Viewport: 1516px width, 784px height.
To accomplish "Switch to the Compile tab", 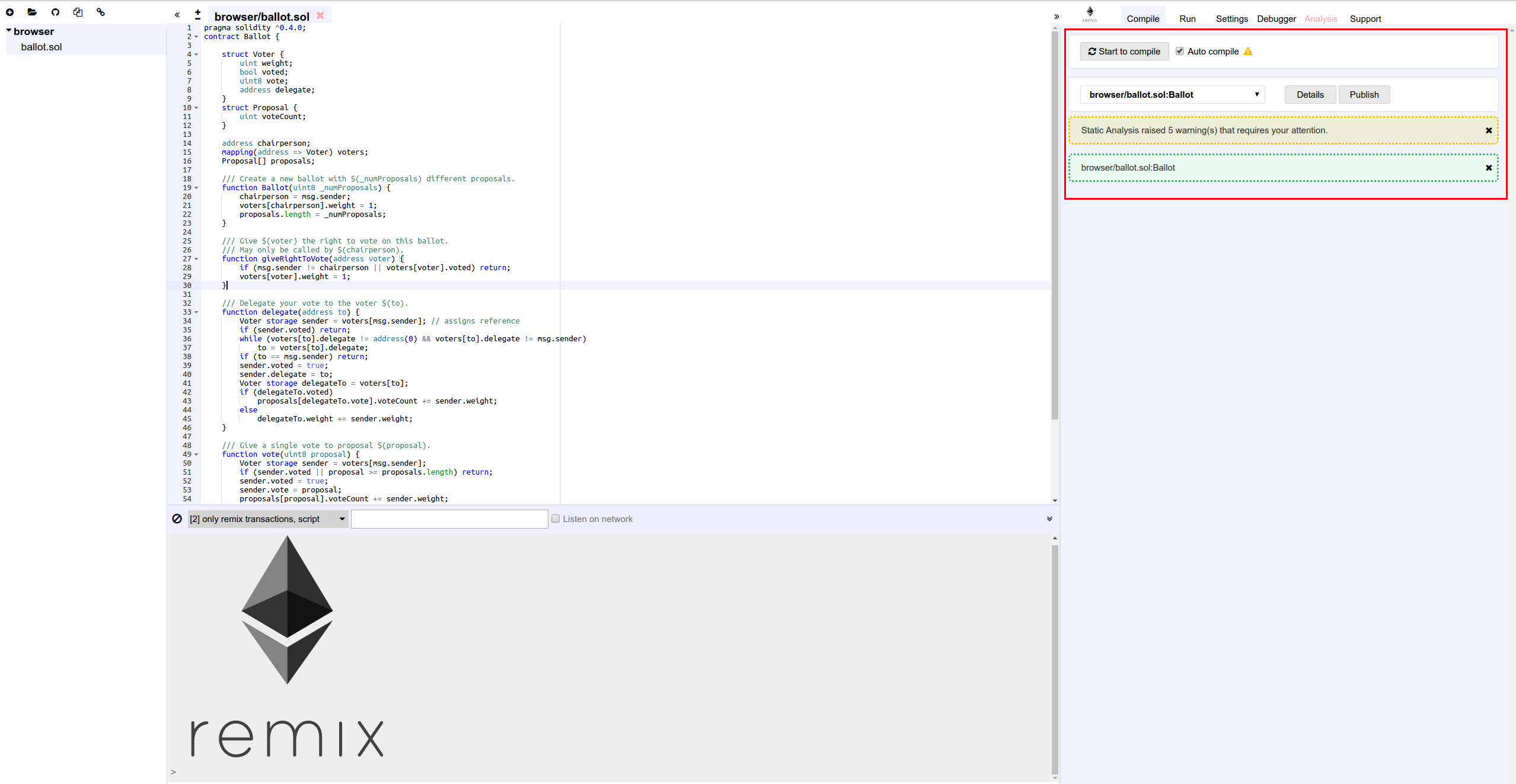I will pos(1142,18).
